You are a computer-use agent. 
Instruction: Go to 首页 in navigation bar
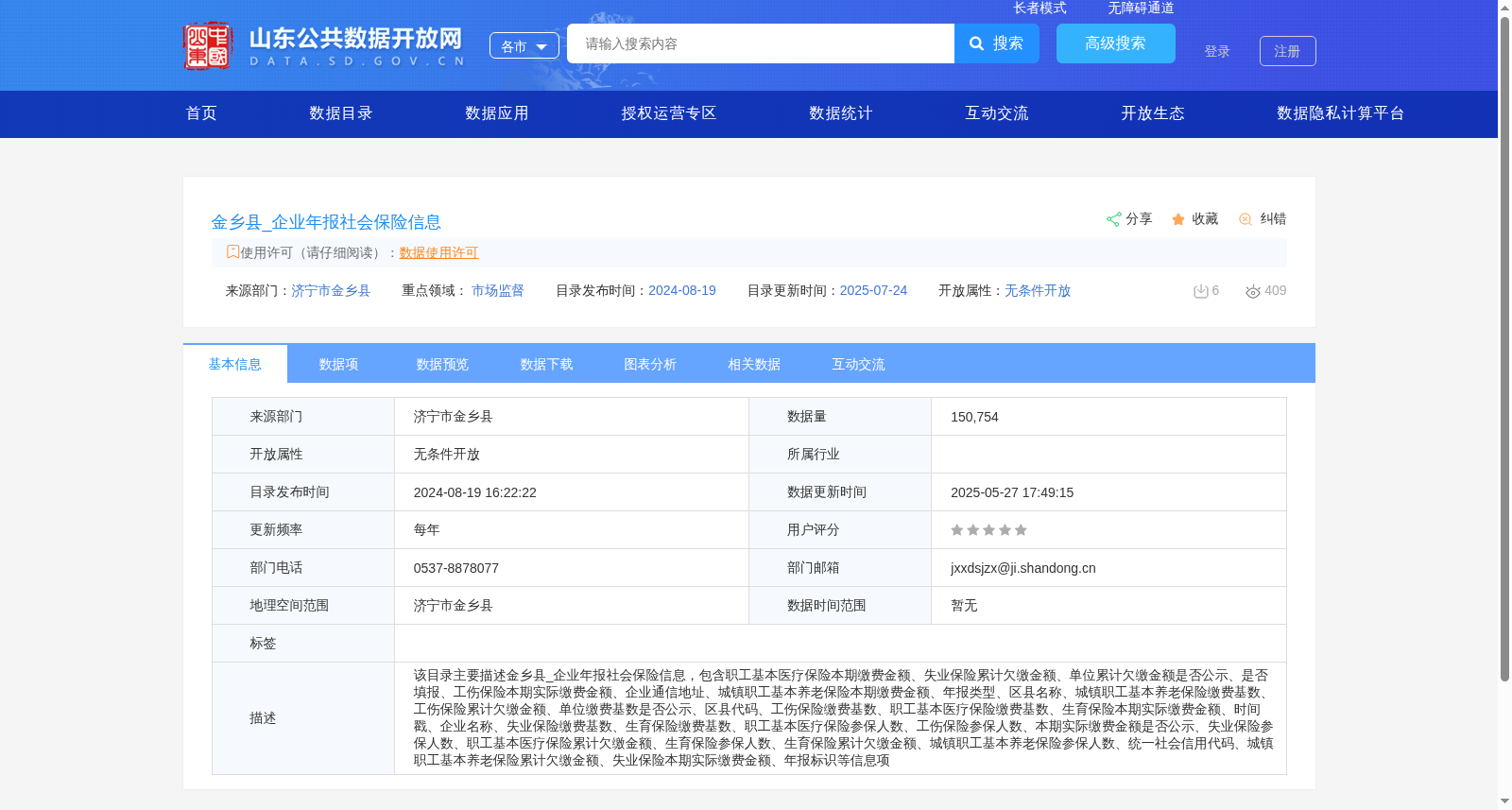pos(201,113)
